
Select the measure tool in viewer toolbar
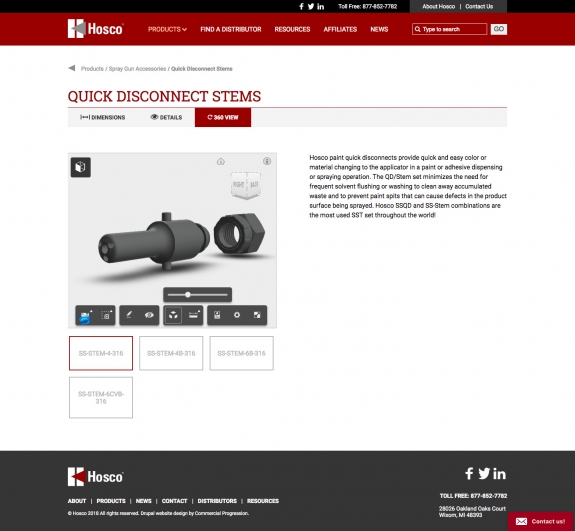tap(194, 315)
